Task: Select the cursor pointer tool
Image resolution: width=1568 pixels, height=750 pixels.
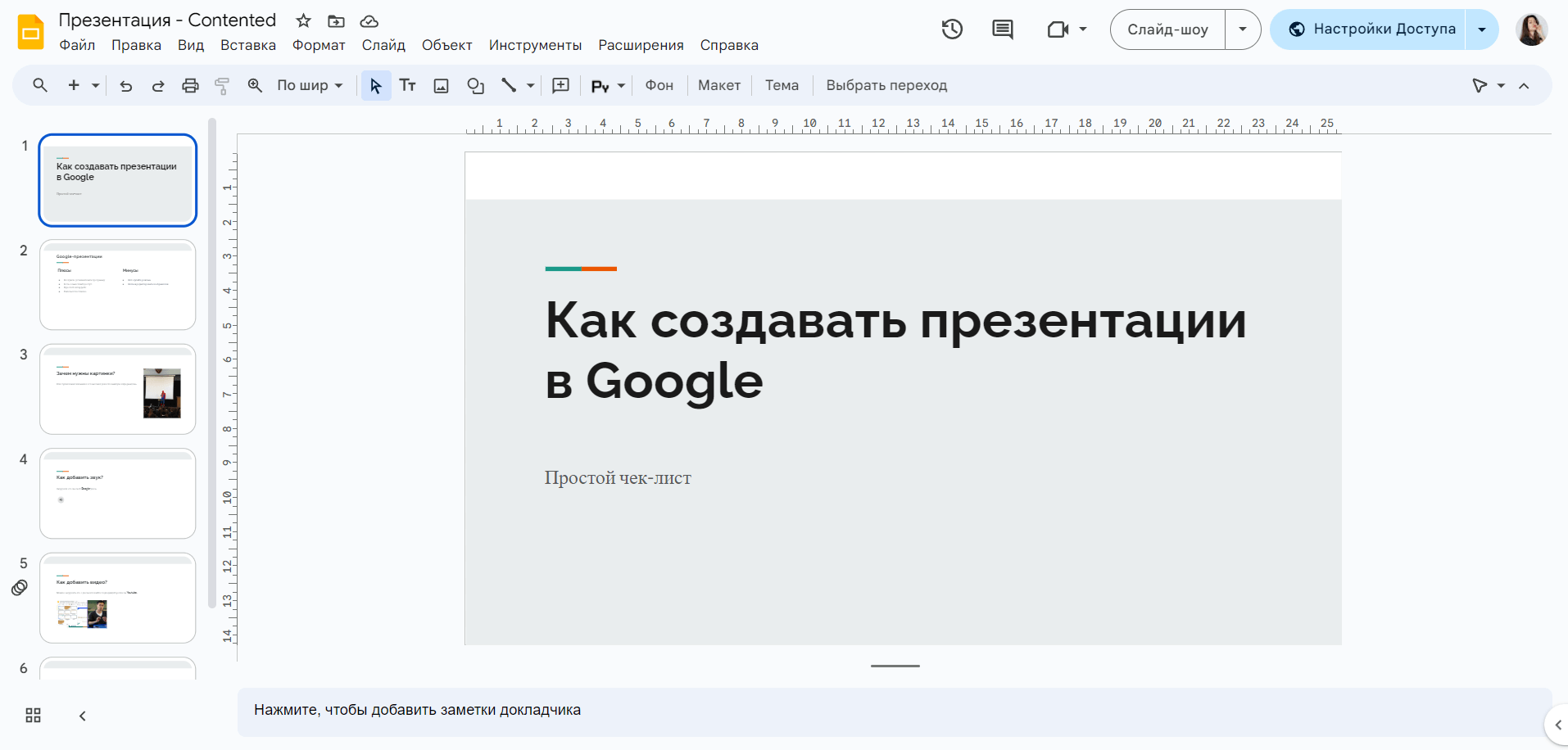Action: pos(376,85)
